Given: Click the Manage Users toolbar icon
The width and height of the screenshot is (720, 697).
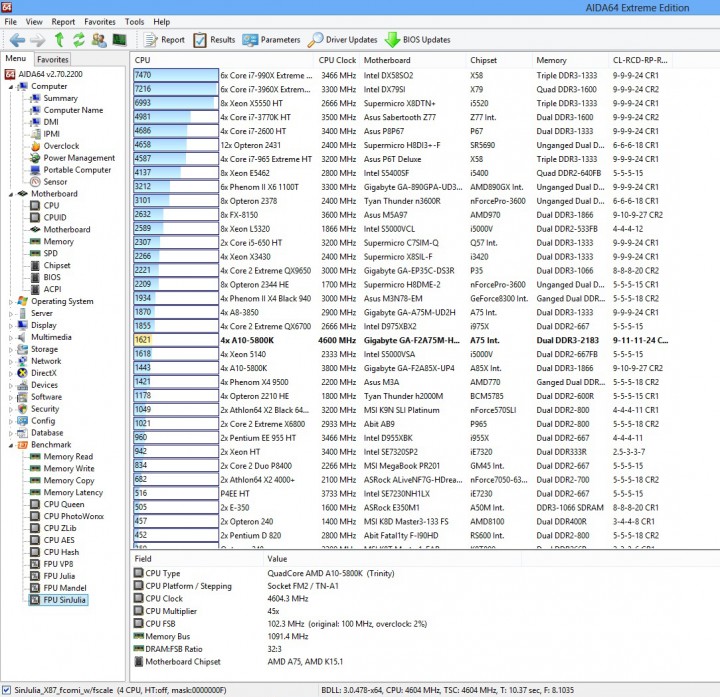Looking at the screenshot, I should pos(99,40).
